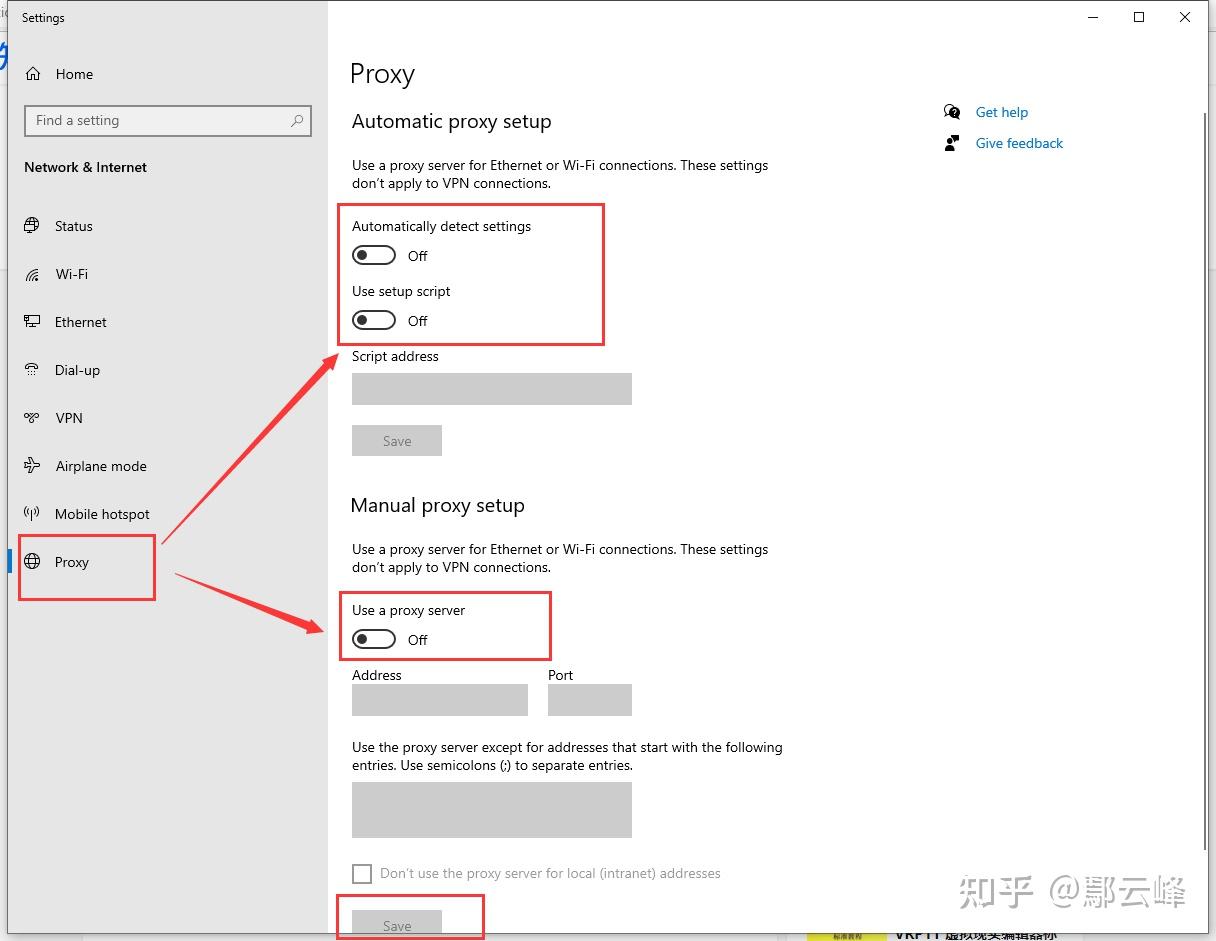Open VPN via its icon
This screenshot has width=1216, height=941.
point(33,418)
